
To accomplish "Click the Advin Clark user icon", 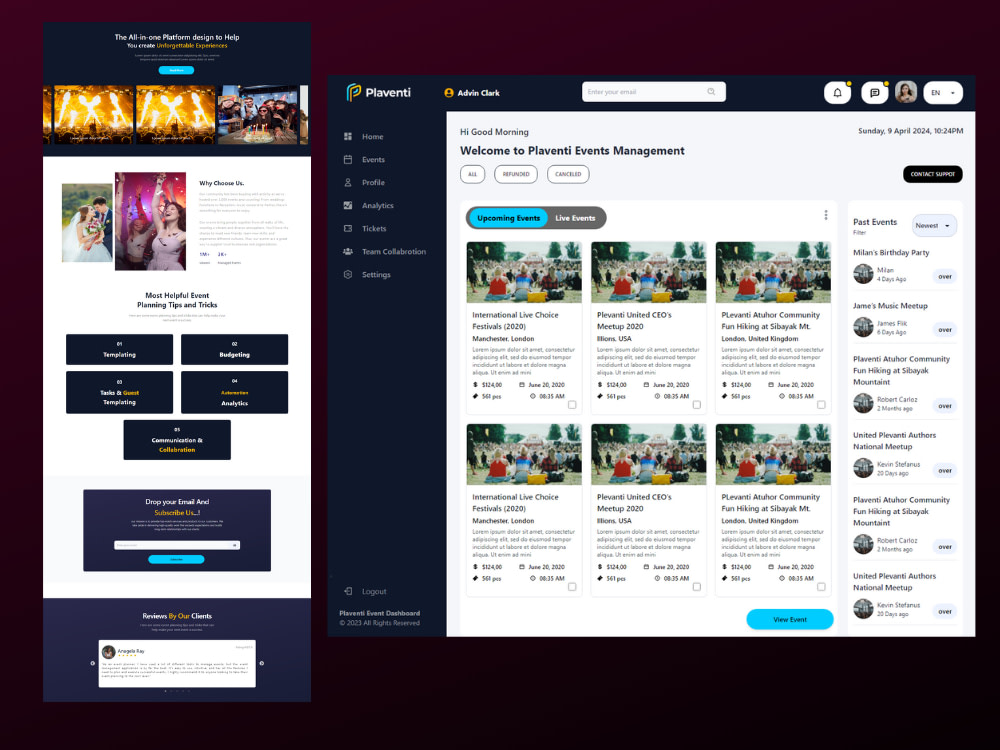I will click(x=449, y=92).
